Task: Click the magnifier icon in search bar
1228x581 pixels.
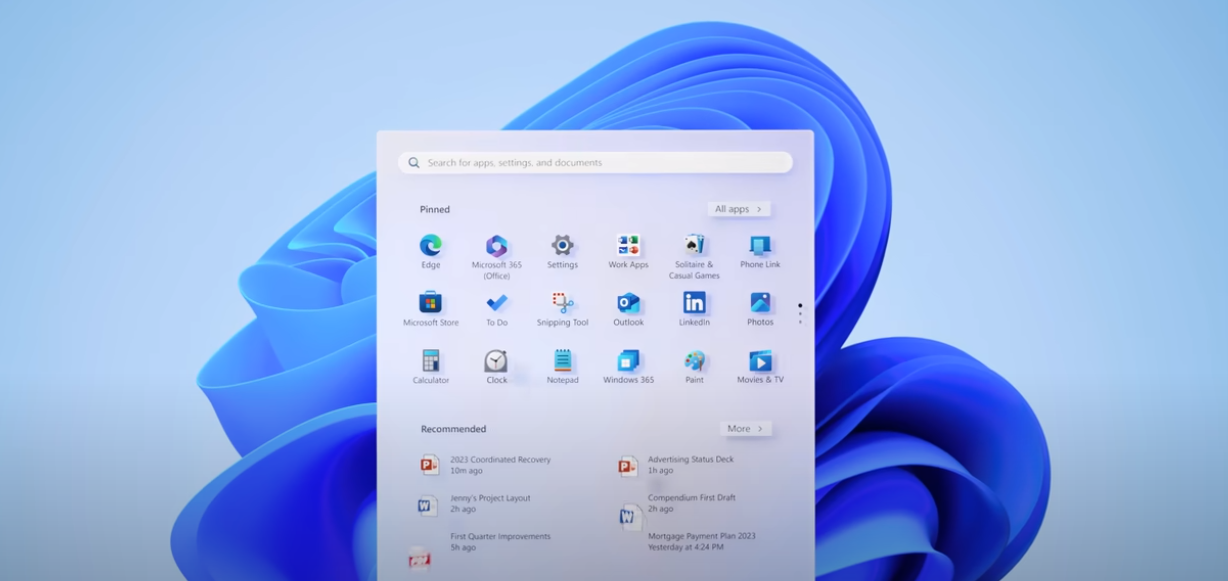Action: click(x=414, y=163)
